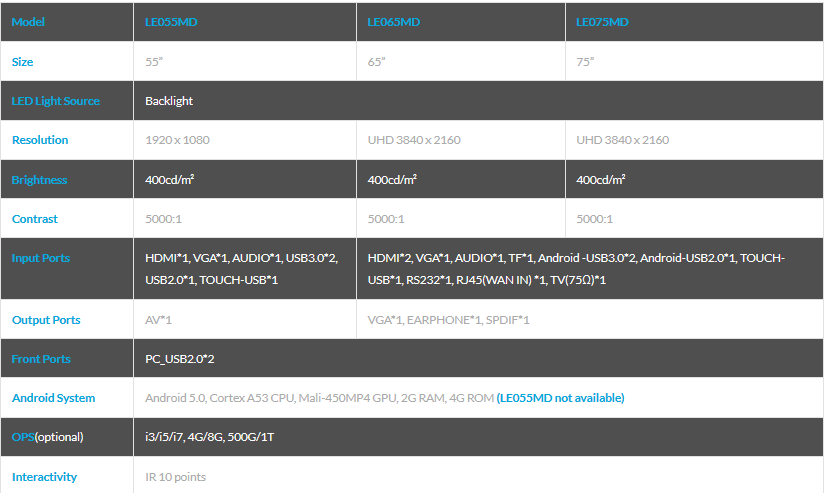Image resolution: width=824 pixels, height=493 pixels.
Task: Click the LE075MD 400cd/m² brightness cell
Action: pyautogui.click(x=601, y=180)
